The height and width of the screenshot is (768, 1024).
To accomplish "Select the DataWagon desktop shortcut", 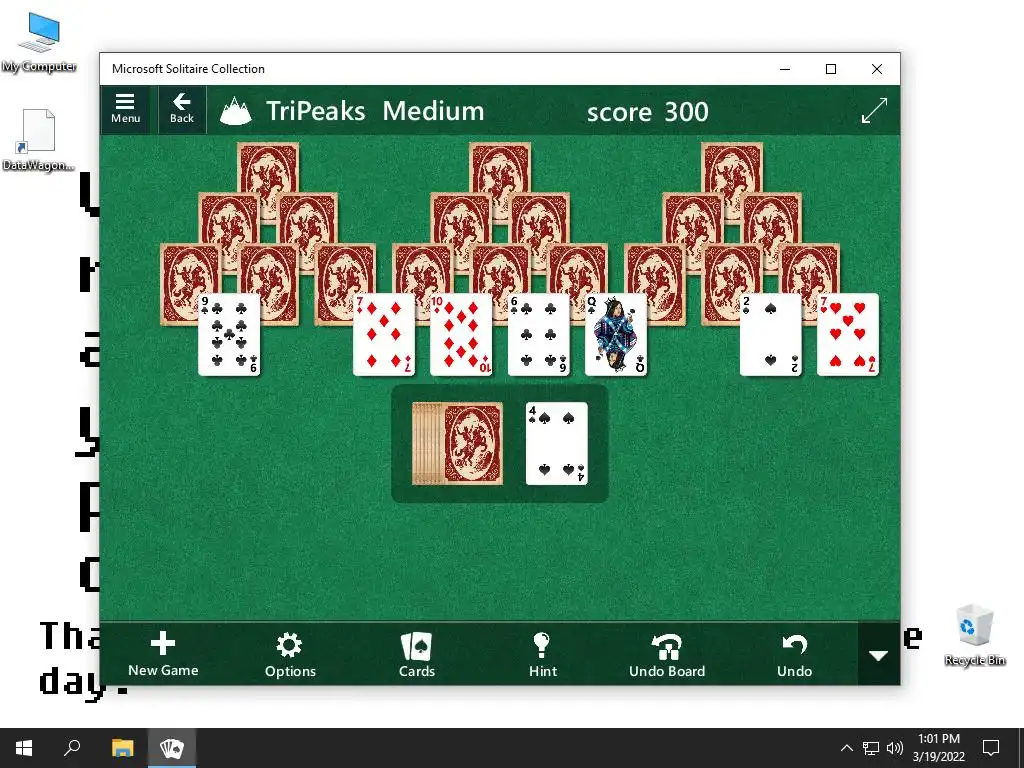I will (x=39, y=140).
